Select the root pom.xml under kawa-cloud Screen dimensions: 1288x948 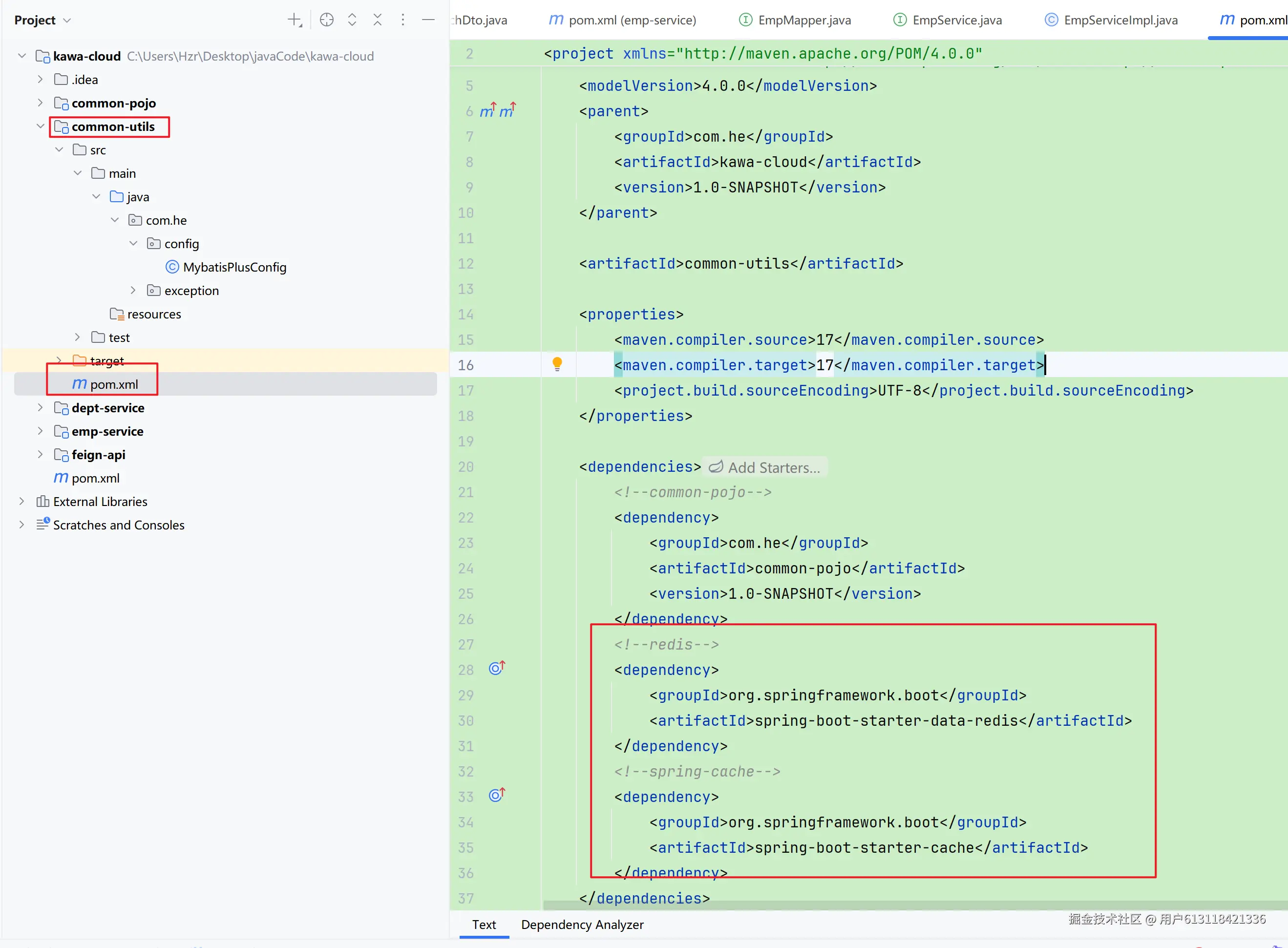[x=95, y=478]
